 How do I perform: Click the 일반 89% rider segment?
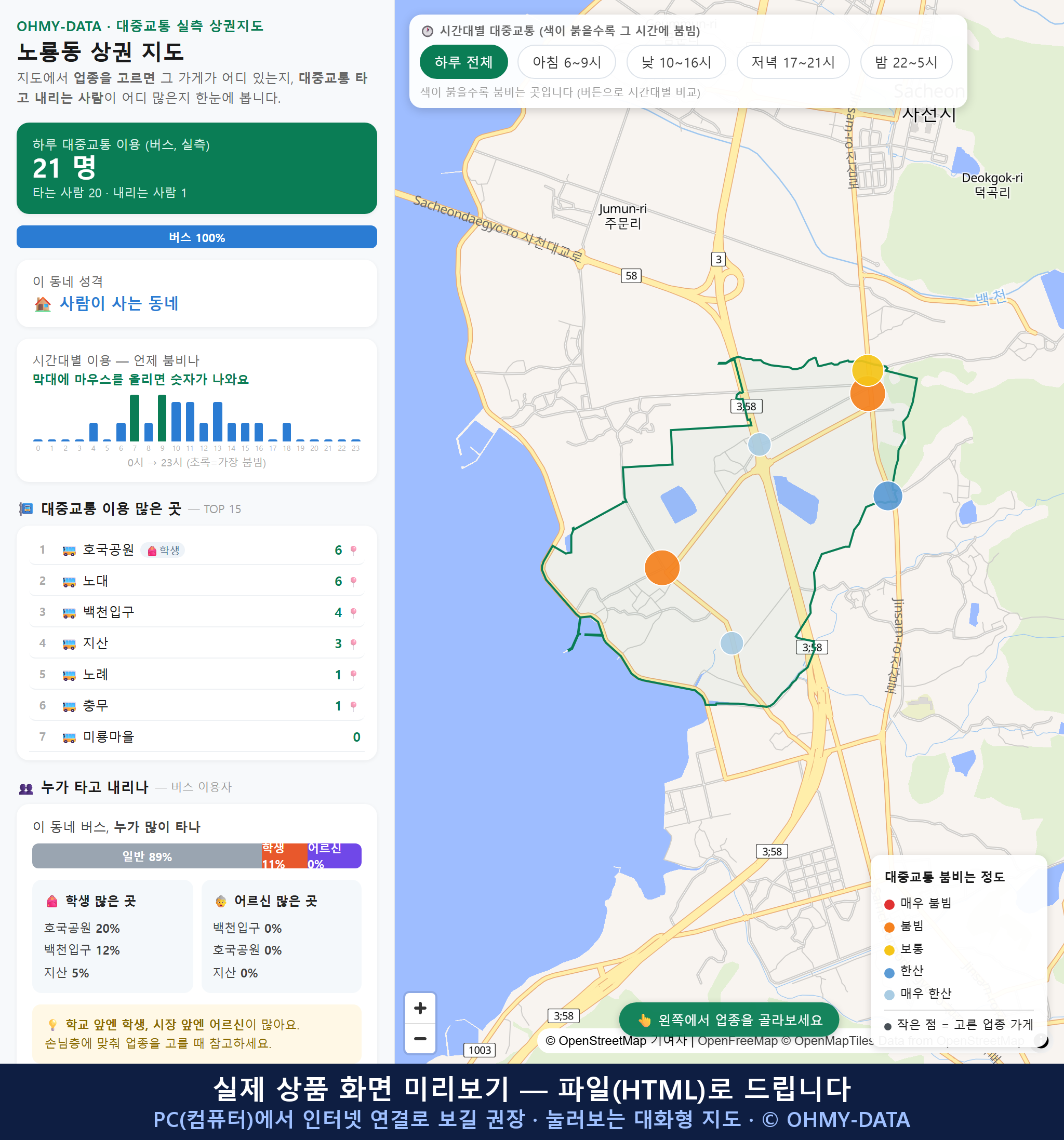[147, 856]
